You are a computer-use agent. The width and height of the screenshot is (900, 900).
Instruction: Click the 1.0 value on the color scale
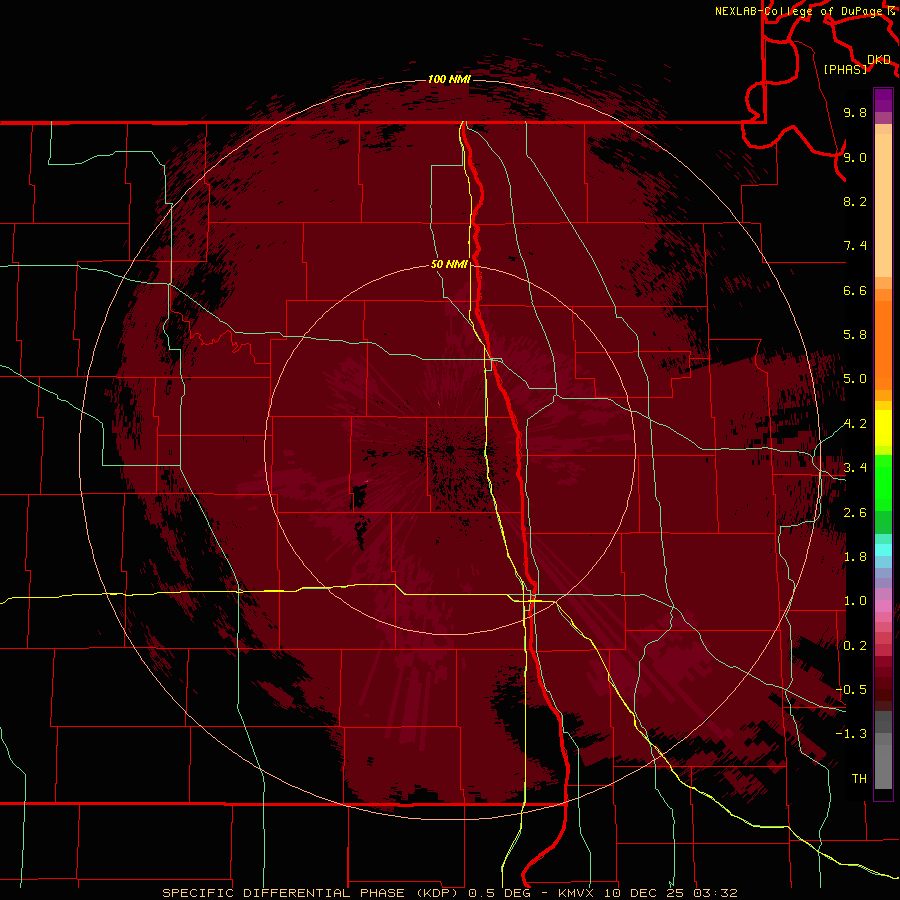(x=855, y=601)
